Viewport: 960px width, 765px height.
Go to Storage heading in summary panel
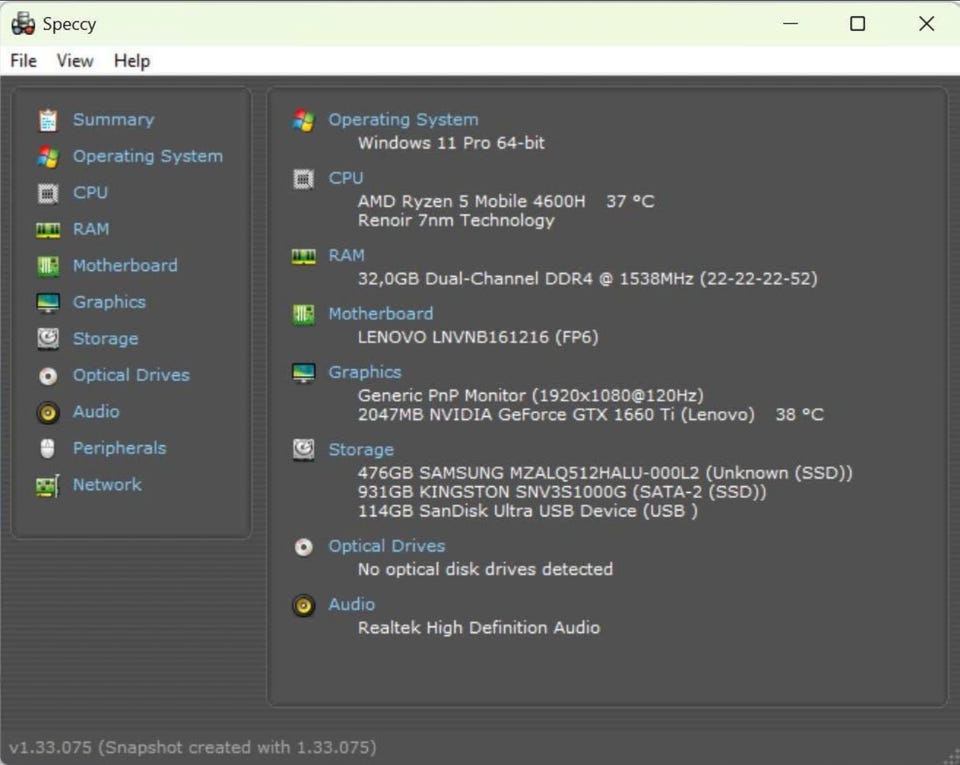coord(360,450)
